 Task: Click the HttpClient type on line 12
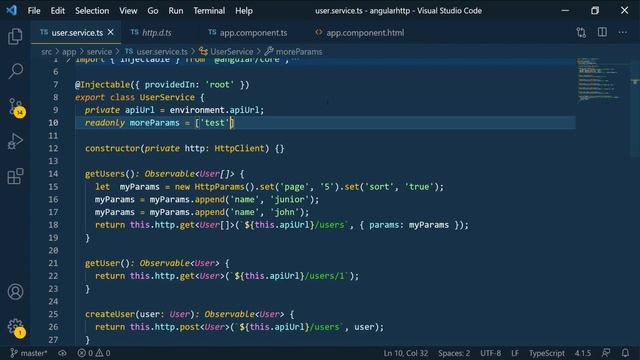239,148
